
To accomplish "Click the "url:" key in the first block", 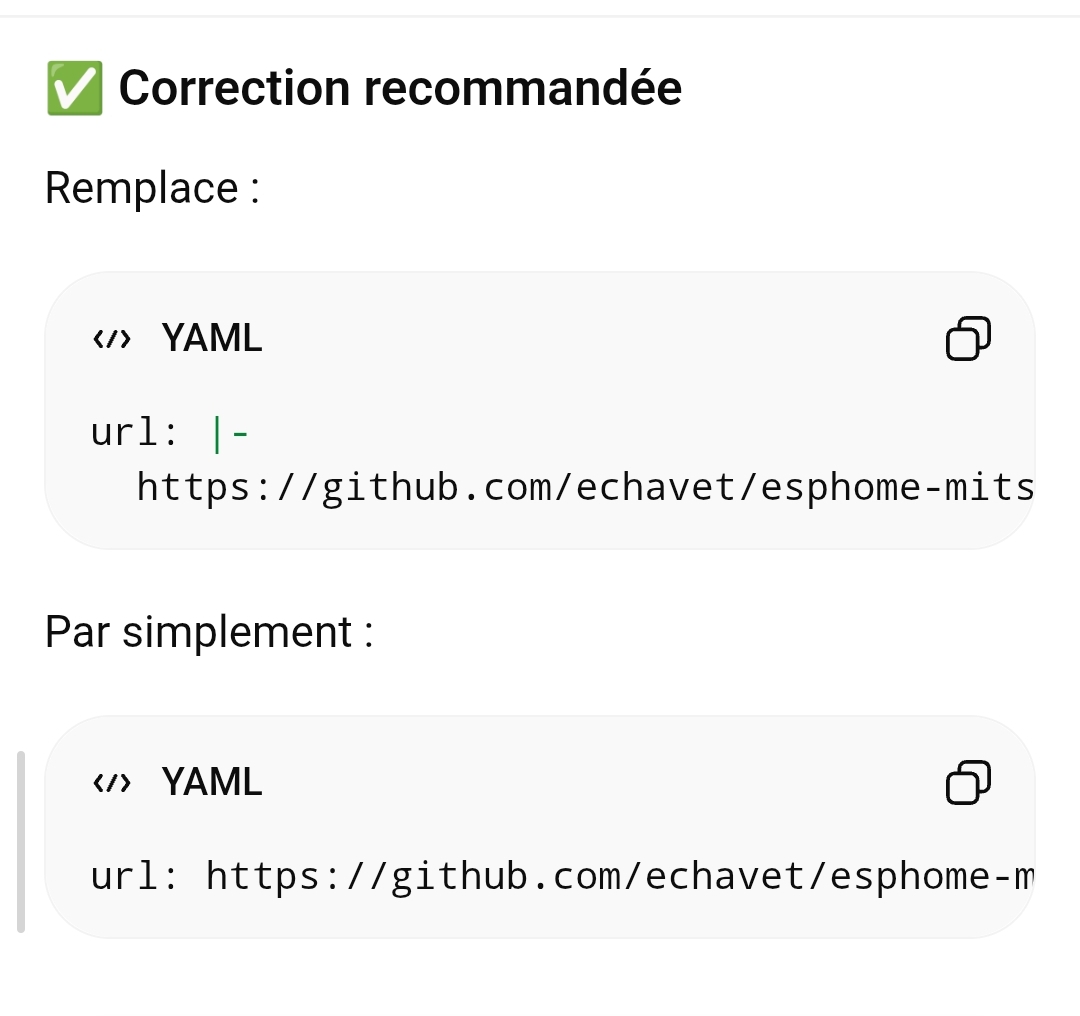I will click(x=134, y=433).
